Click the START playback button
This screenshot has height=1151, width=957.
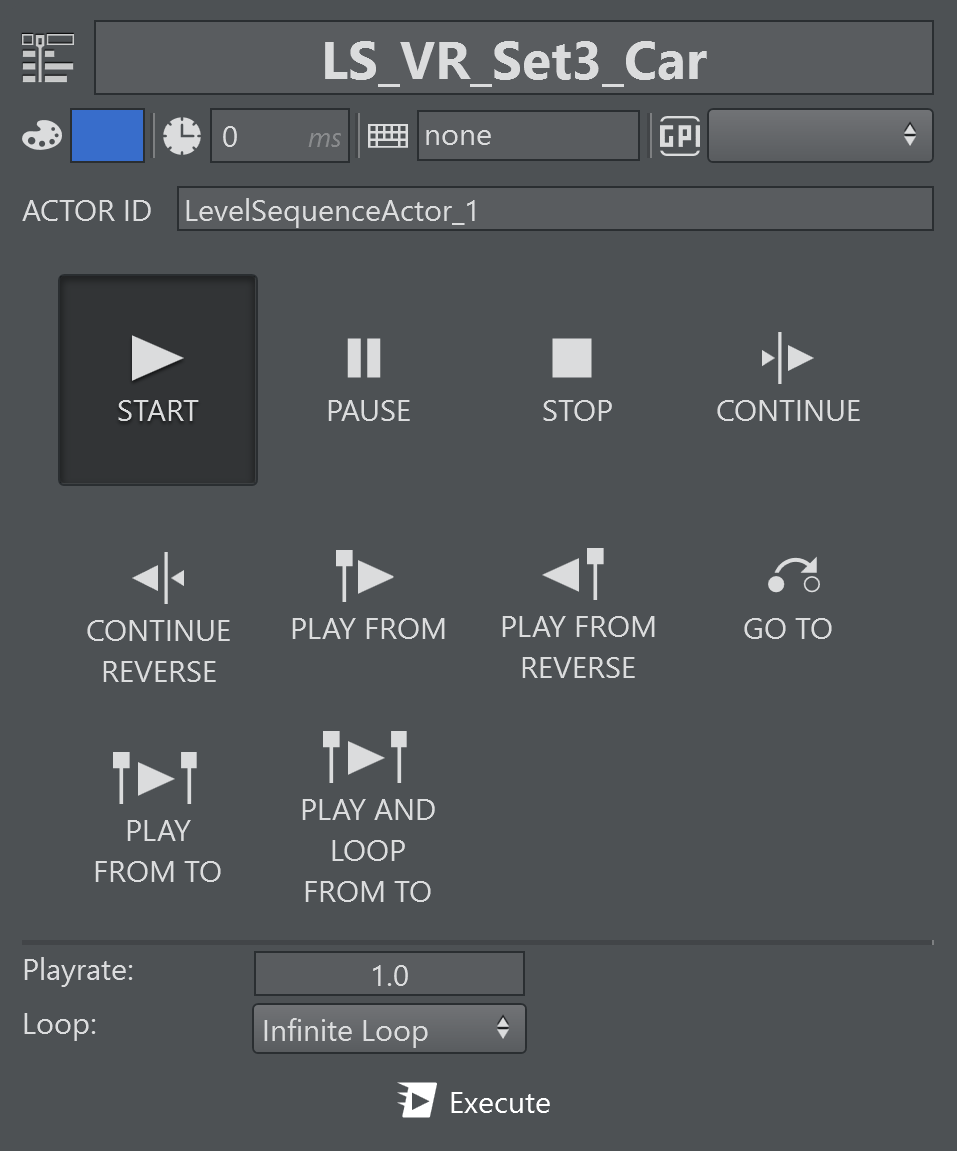pyautogui.click(x=158, y=380)
